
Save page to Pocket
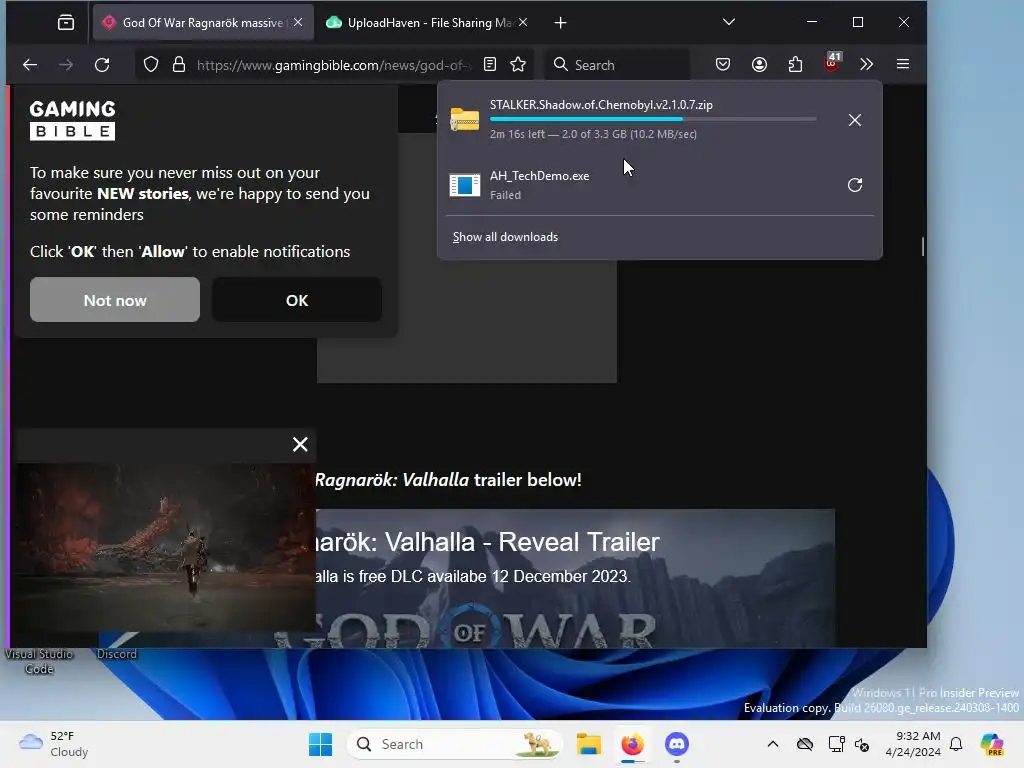[722, 64]
